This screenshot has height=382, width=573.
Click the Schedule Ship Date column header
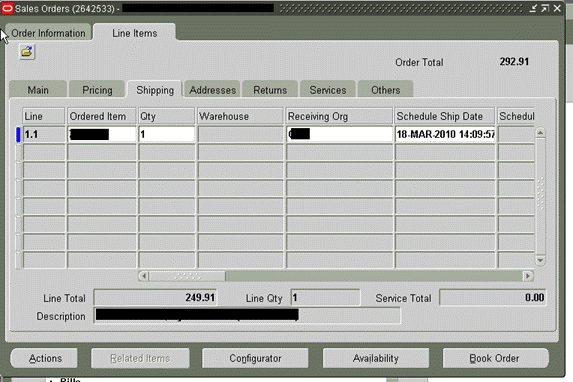click(x=445, y=116)
